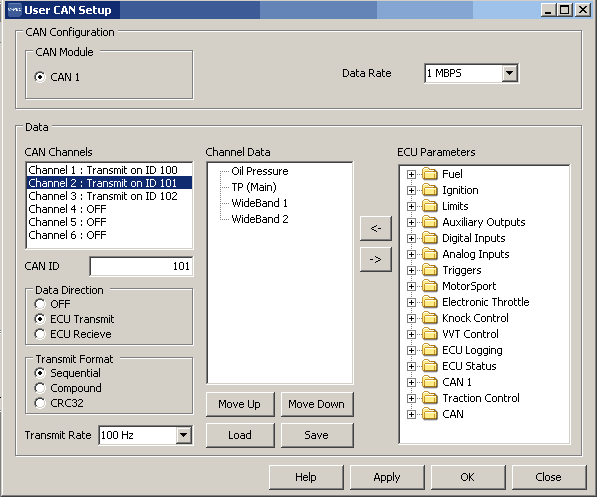Open the Transmit Rate dropdown
Viewport: 597px width, 497px height.
(x=184, y=435)
